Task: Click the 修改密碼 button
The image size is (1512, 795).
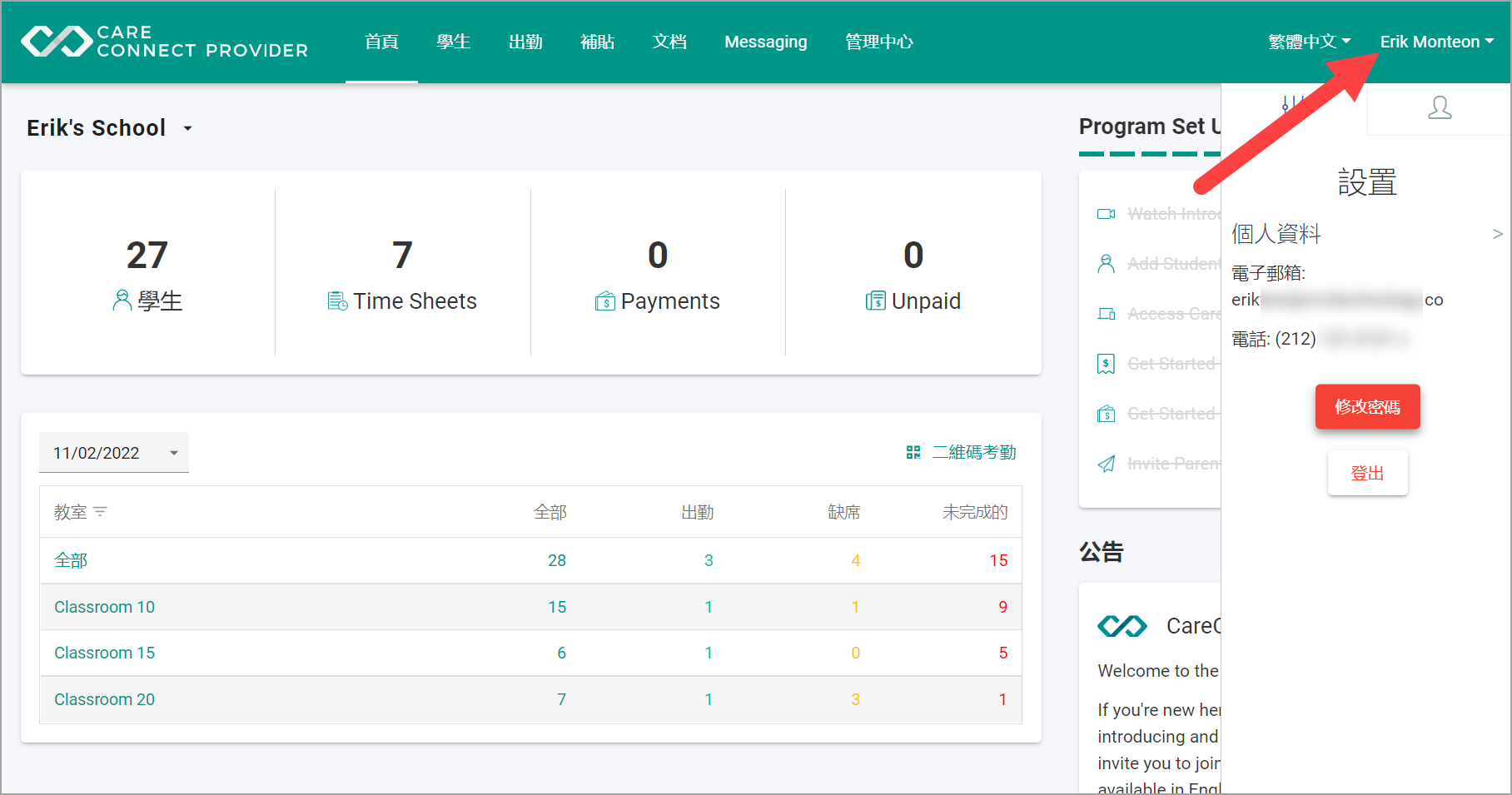Action: pyautogui.click(x=1367, y=406)
